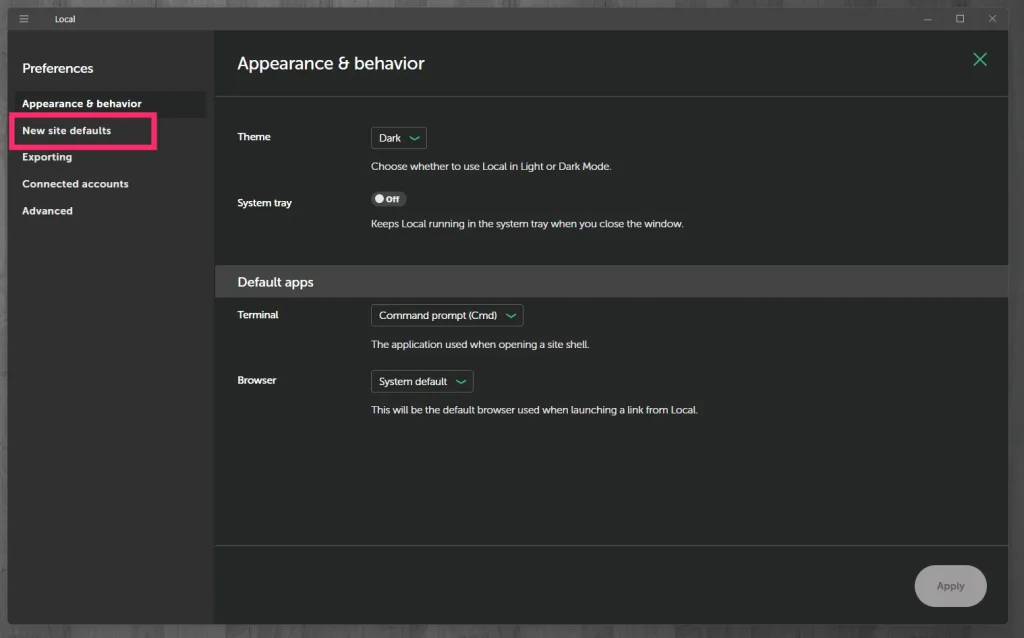Click text 'Keeps Local running in the system tray'
The width and height of the screenshot is (1024, 638).
click(459, 224)
